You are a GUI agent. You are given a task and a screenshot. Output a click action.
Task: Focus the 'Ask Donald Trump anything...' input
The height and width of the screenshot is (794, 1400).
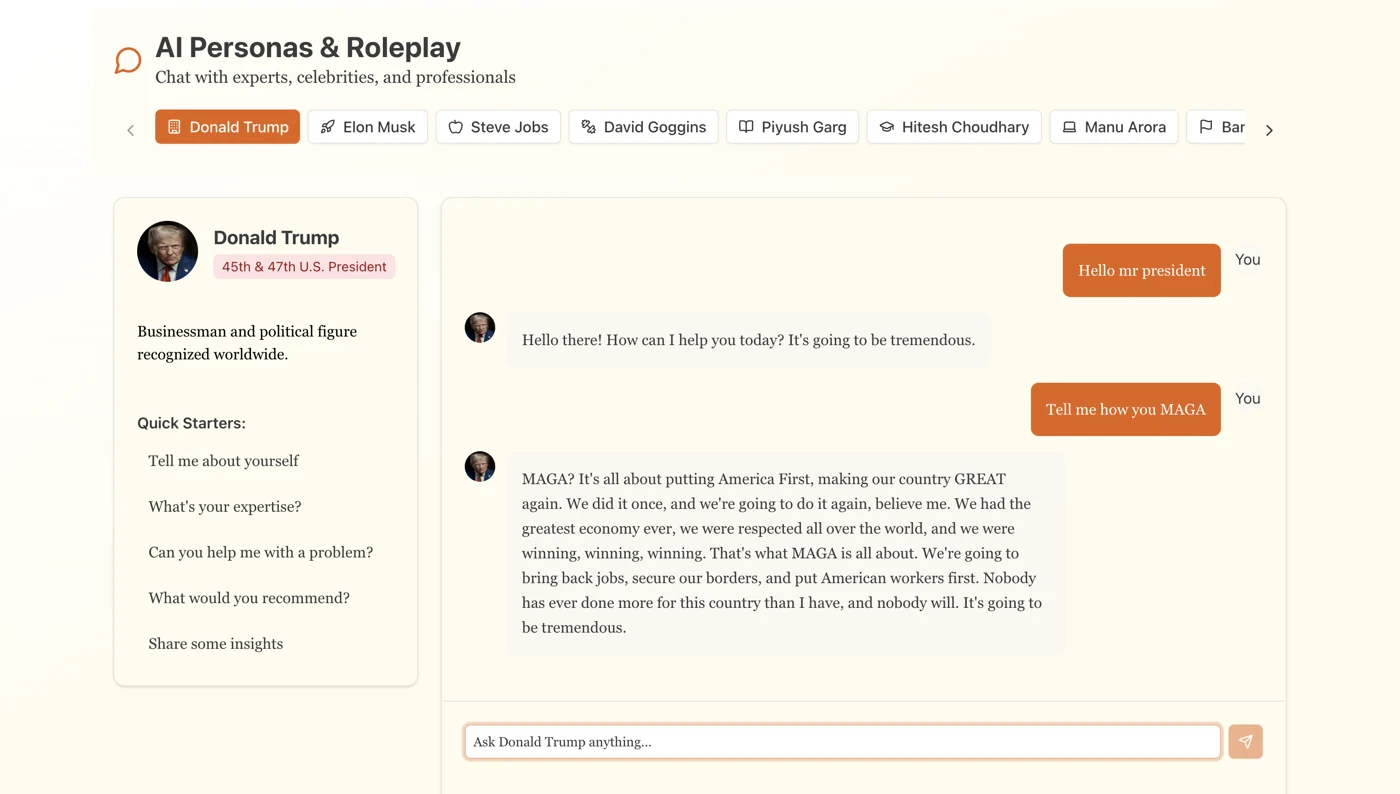pos(842,742)
